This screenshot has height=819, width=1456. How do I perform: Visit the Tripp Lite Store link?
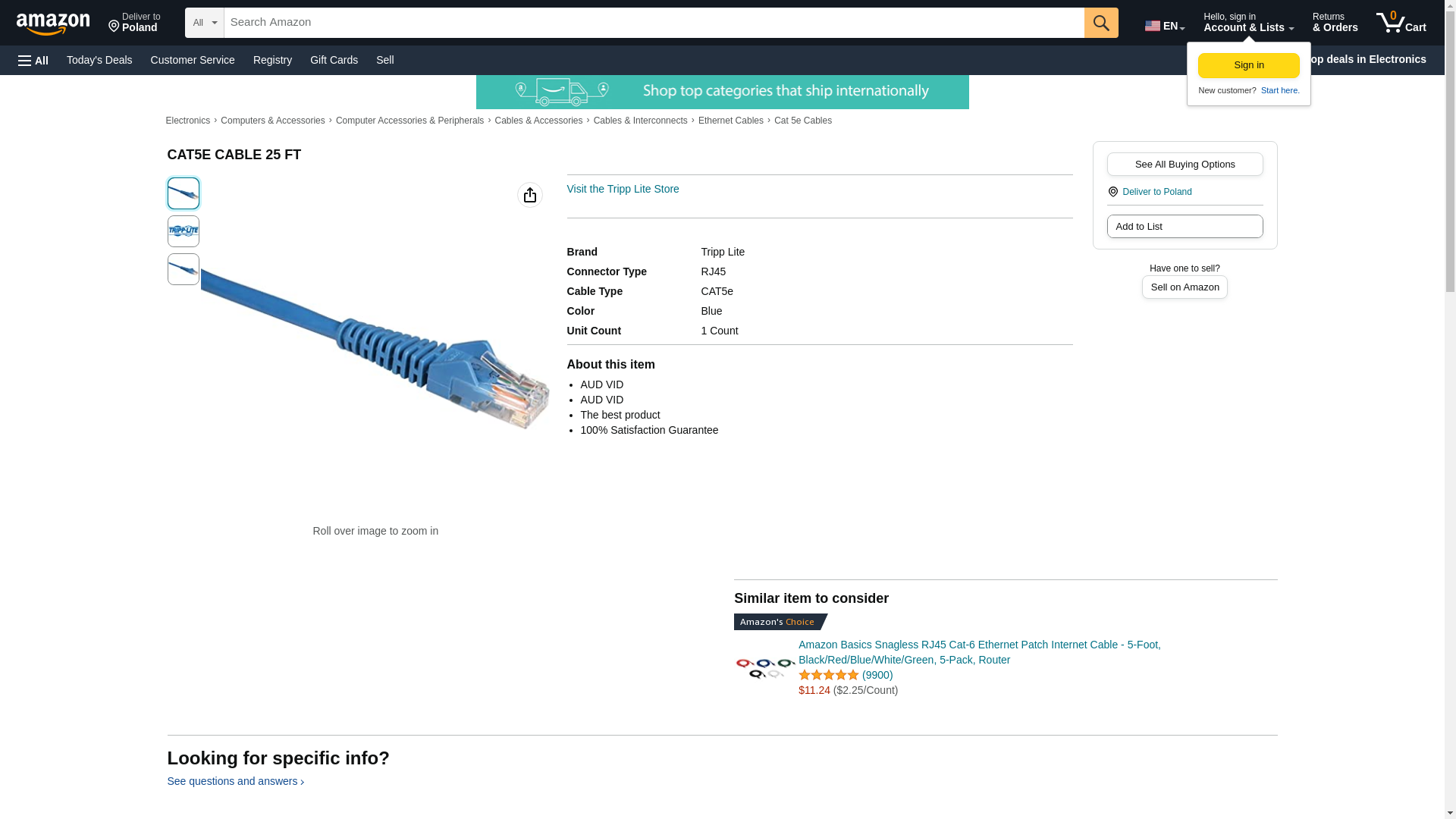tap(623, 189)
